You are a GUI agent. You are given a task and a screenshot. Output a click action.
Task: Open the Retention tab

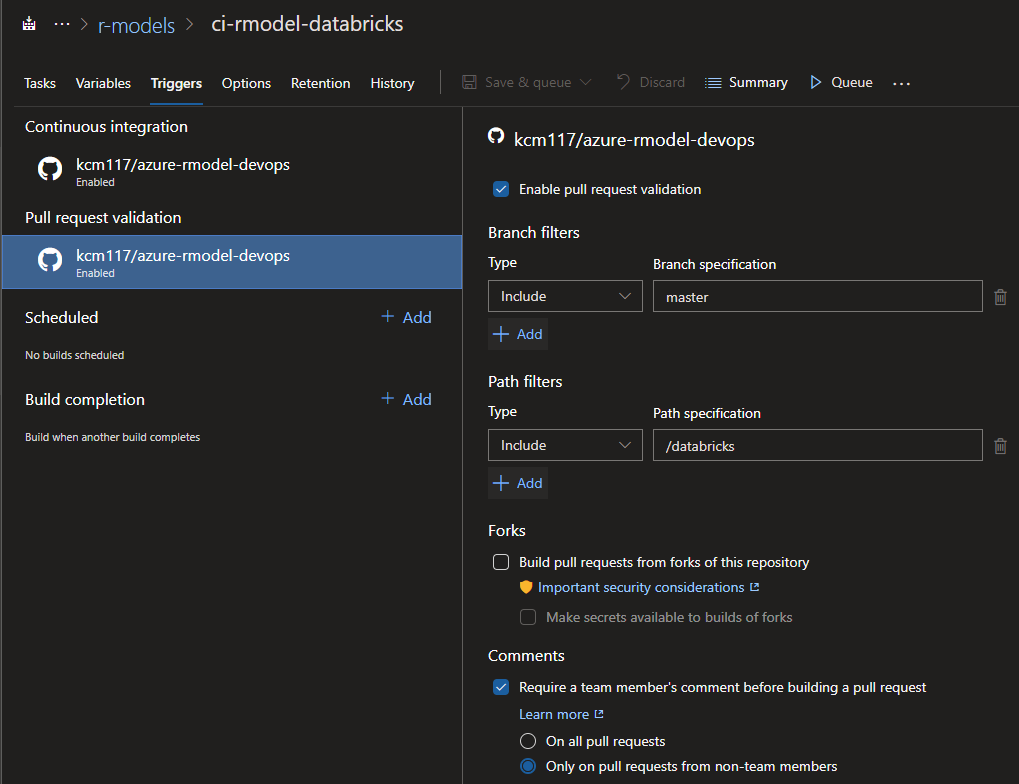coord(320,83)
